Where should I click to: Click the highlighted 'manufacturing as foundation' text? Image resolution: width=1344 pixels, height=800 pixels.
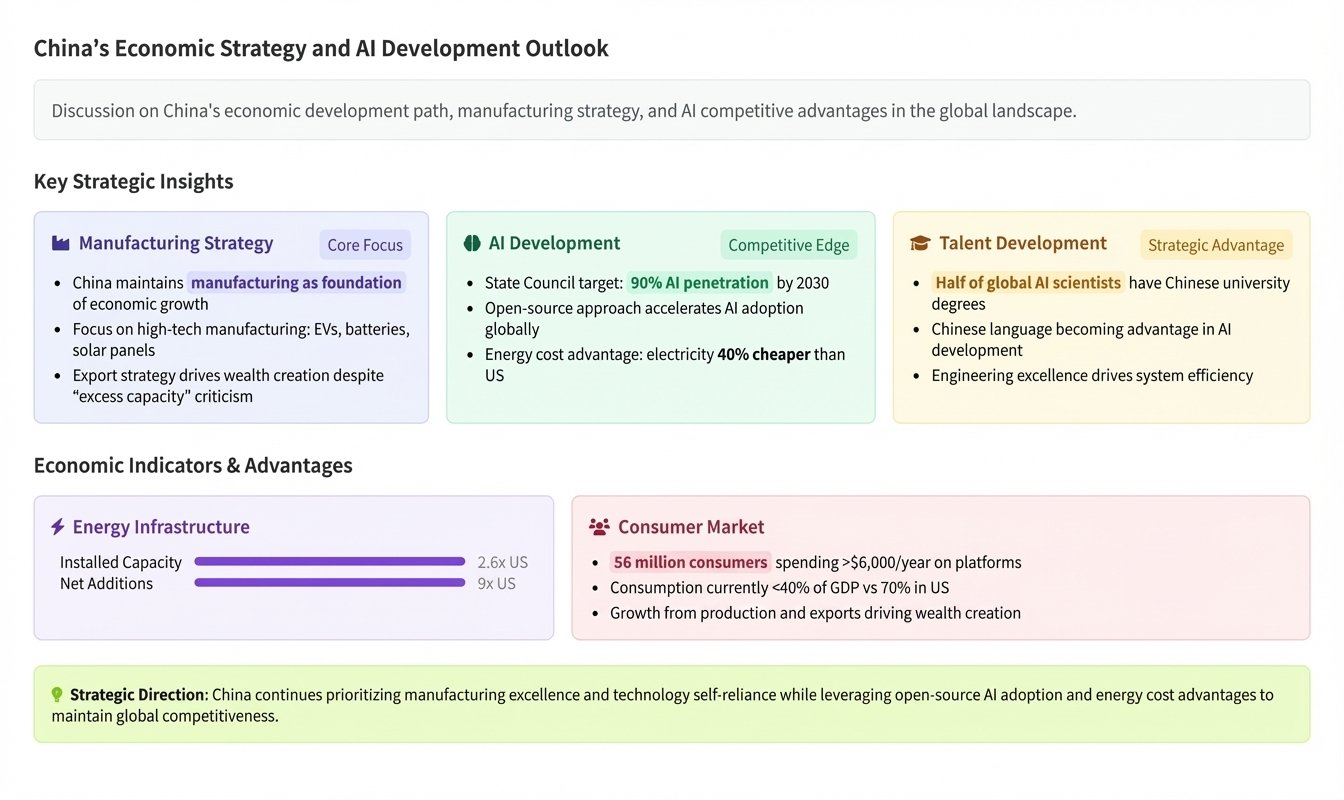click(x=296, y=283)
